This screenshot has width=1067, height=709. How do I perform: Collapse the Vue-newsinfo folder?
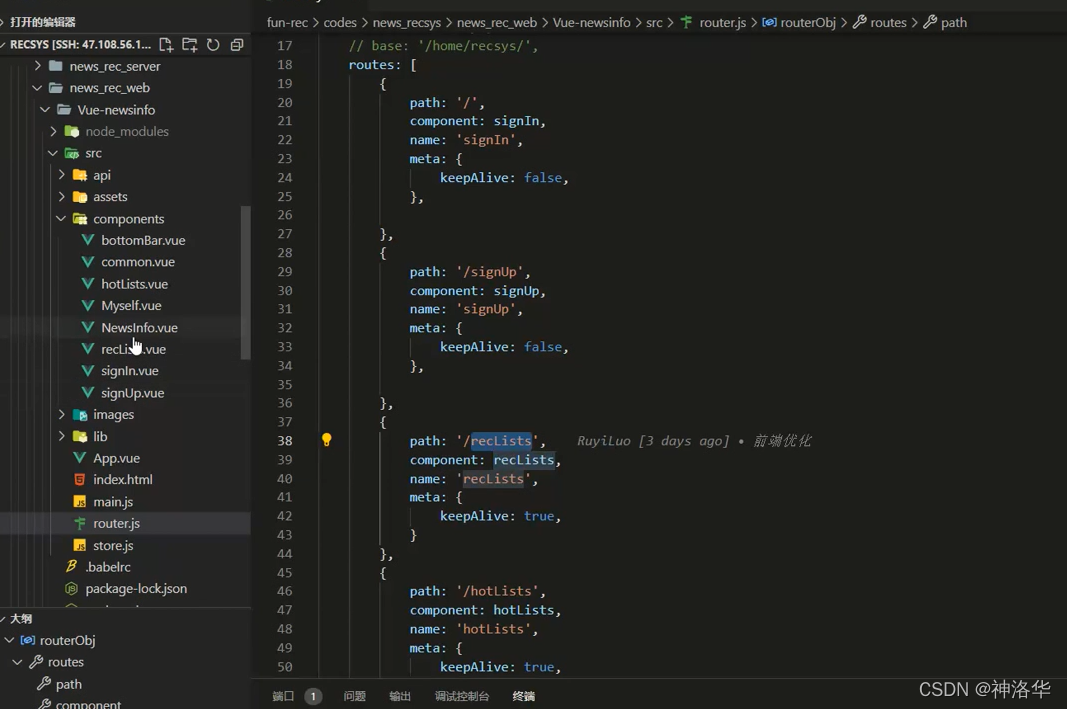click(46, 110)
